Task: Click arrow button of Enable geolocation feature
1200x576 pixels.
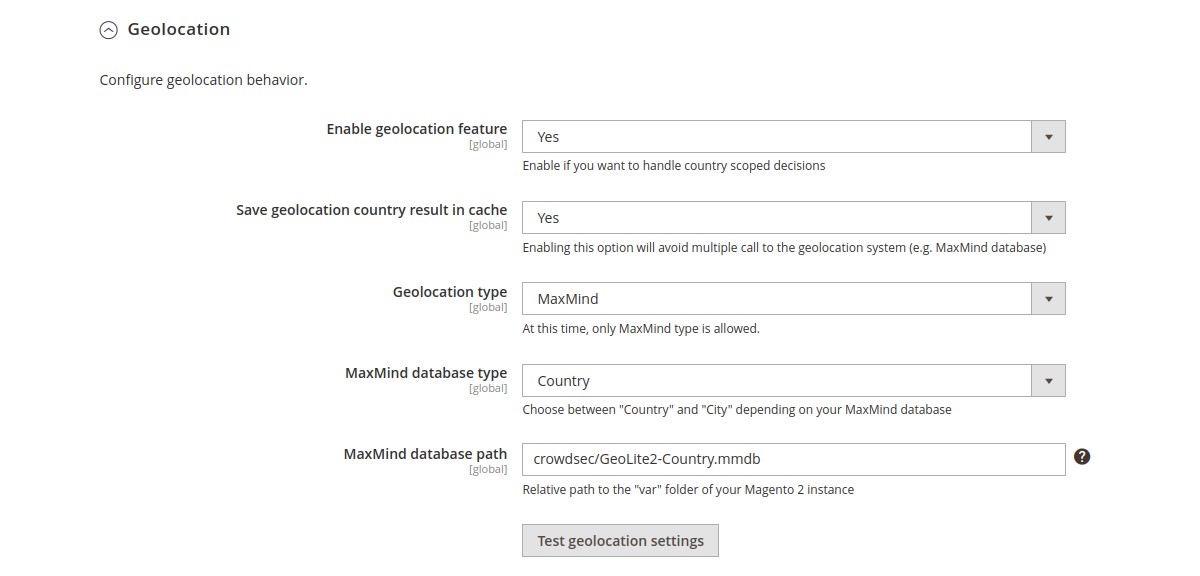Action: (1048, 137)
